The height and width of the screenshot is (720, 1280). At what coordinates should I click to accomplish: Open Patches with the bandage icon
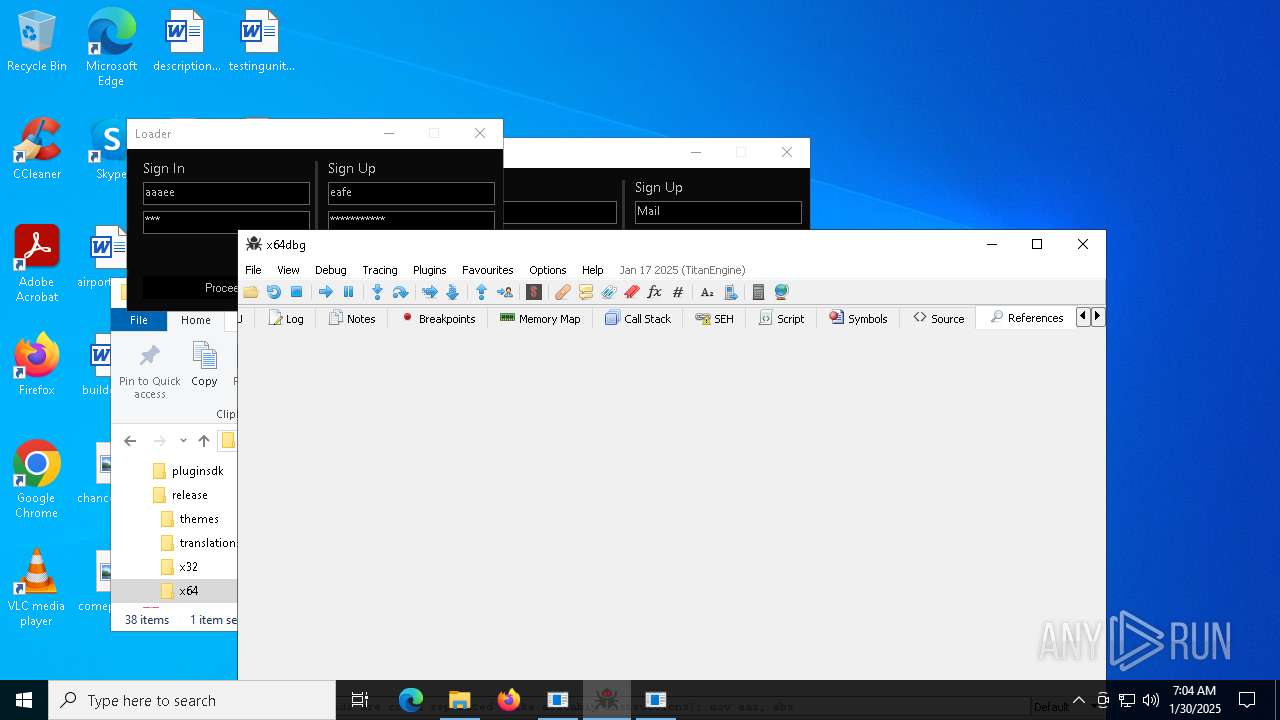(563, 292)
